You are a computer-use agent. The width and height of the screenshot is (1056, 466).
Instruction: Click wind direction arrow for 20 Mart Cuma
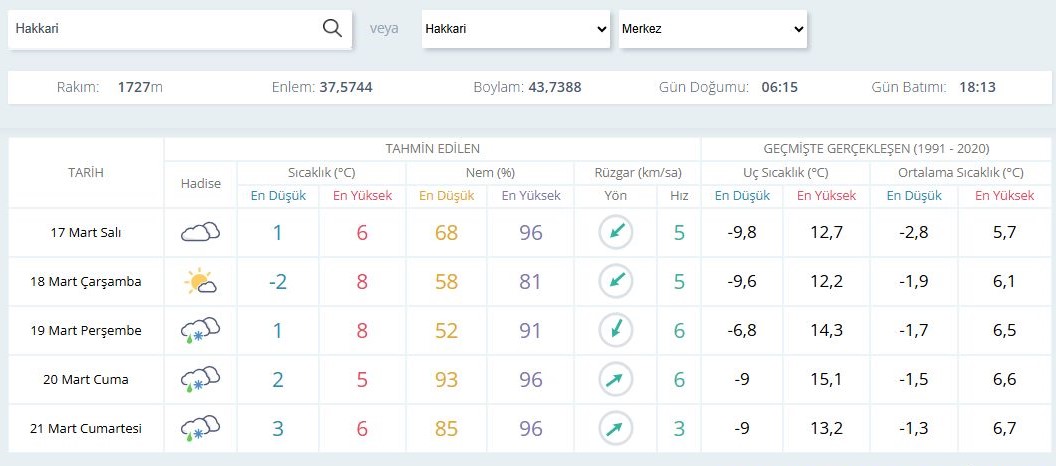616,380
